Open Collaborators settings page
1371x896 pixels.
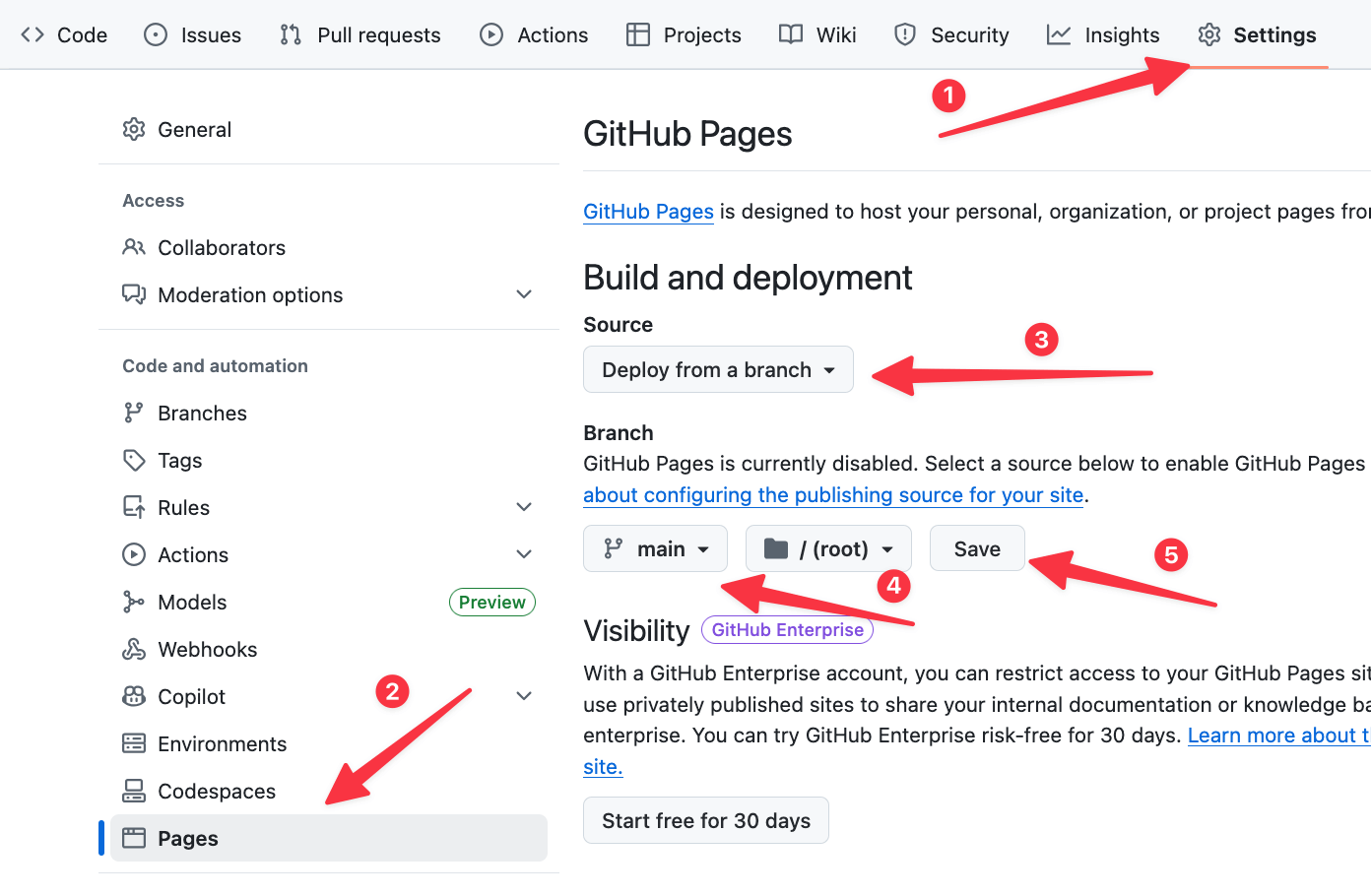point(329,247)
